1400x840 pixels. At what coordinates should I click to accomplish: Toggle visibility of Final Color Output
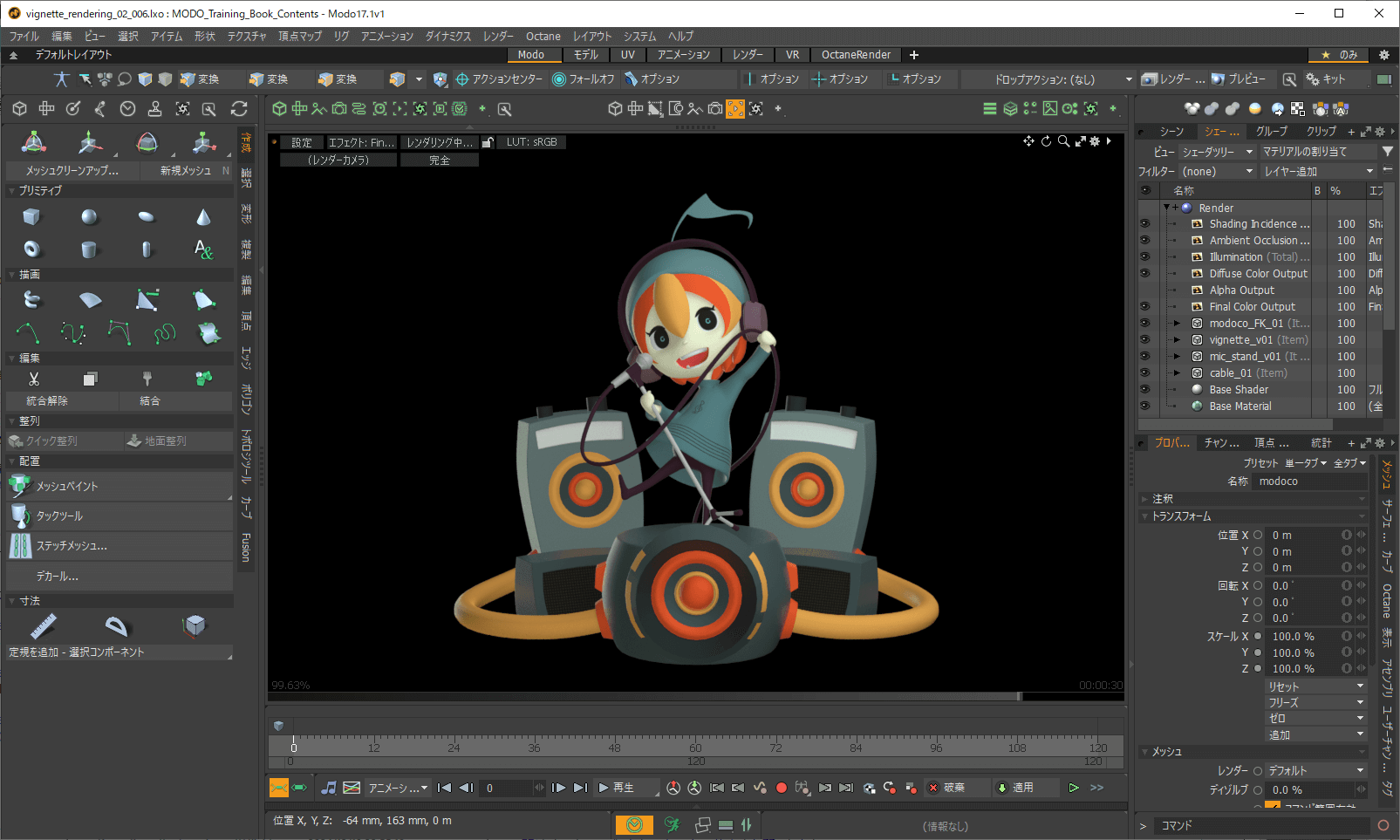1145,306
